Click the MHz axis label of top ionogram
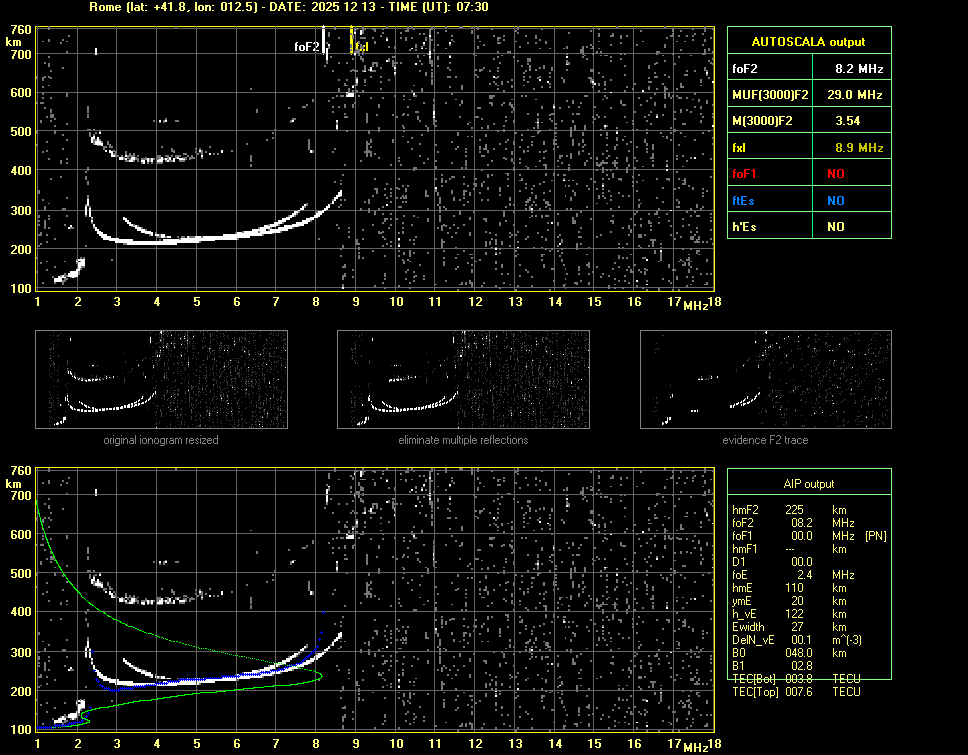Viewport: 968px width, 755px height. tap(695, 304)
